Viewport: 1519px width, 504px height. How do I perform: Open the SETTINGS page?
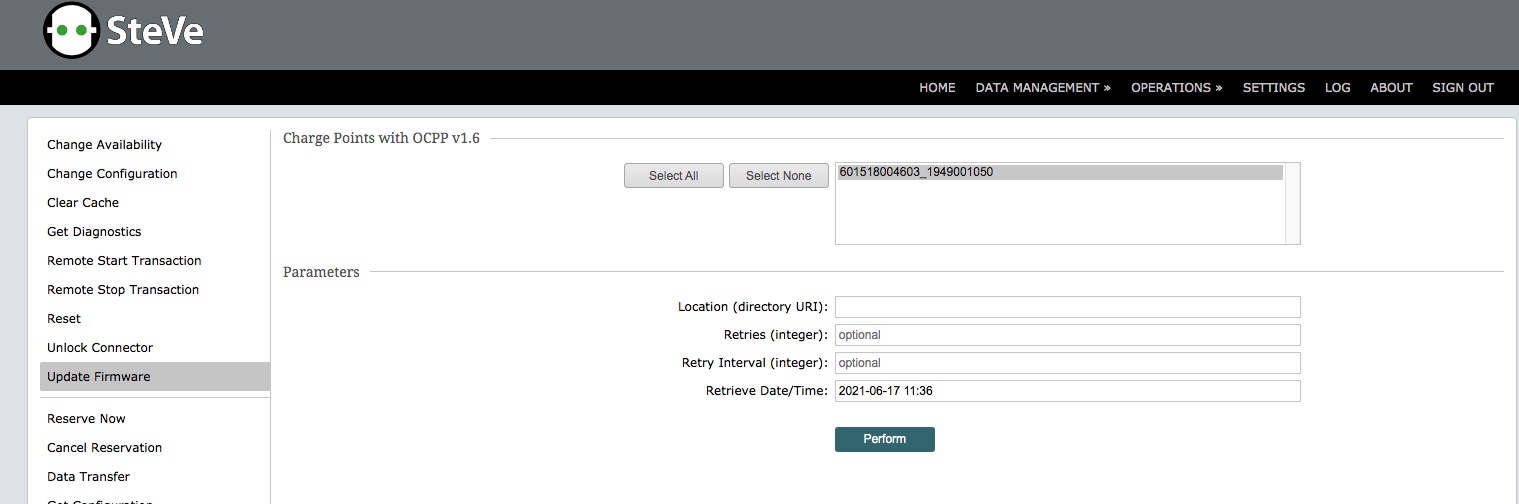coord(1273,88)
